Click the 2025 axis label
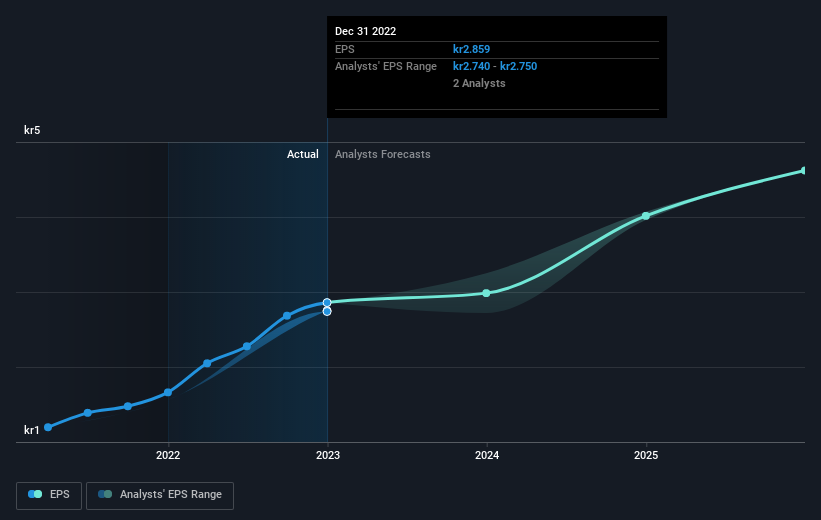 click(x=646, y=456)
